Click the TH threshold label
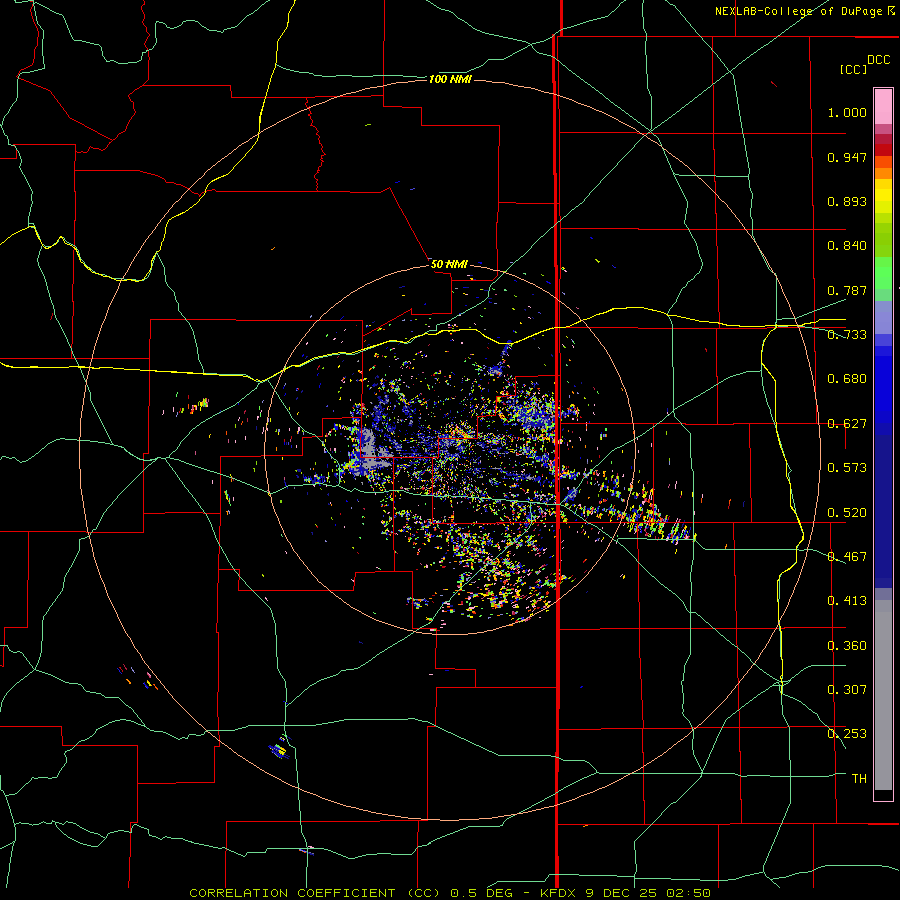Image resolution: width=900 pixels, height=900 pixels. [x=859, y=779]
